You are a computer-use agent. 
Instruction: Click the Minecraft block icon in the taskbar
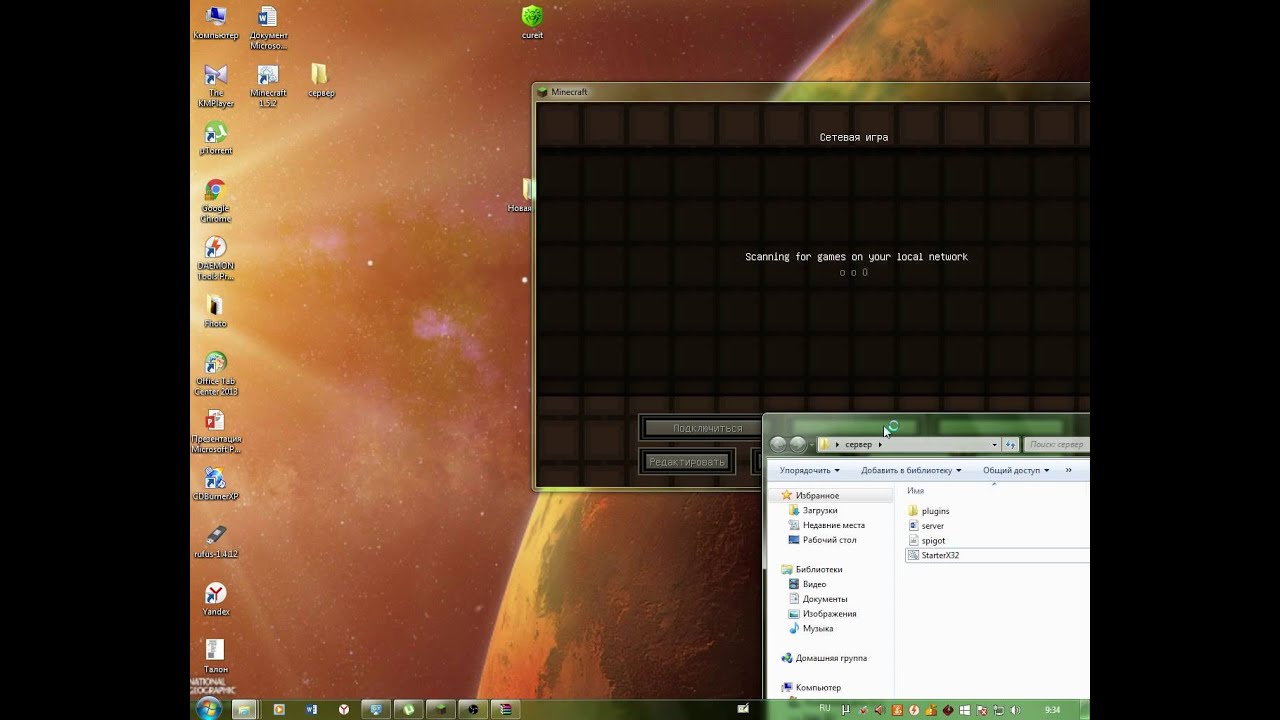click(x=441, y=709)
